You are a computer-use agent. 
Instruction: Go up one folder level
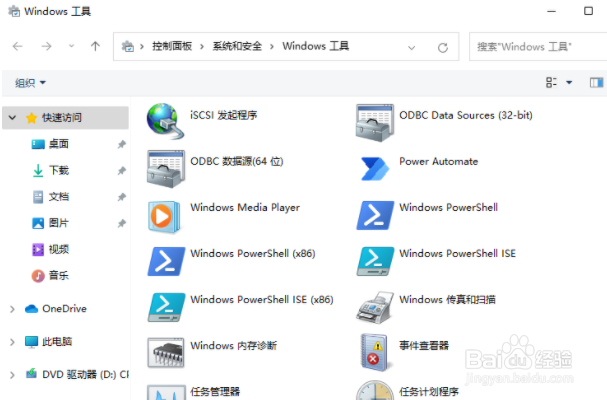(x=95, y=46)
